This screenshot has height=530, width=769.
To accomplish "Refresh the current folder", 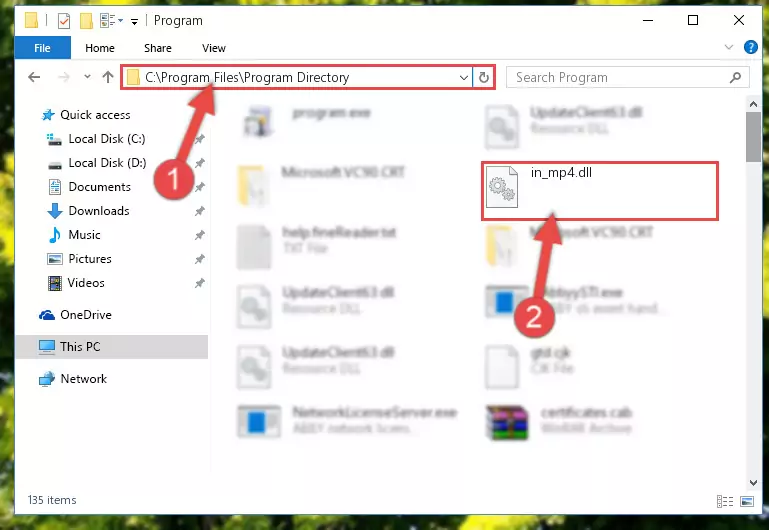I will 484,77.
